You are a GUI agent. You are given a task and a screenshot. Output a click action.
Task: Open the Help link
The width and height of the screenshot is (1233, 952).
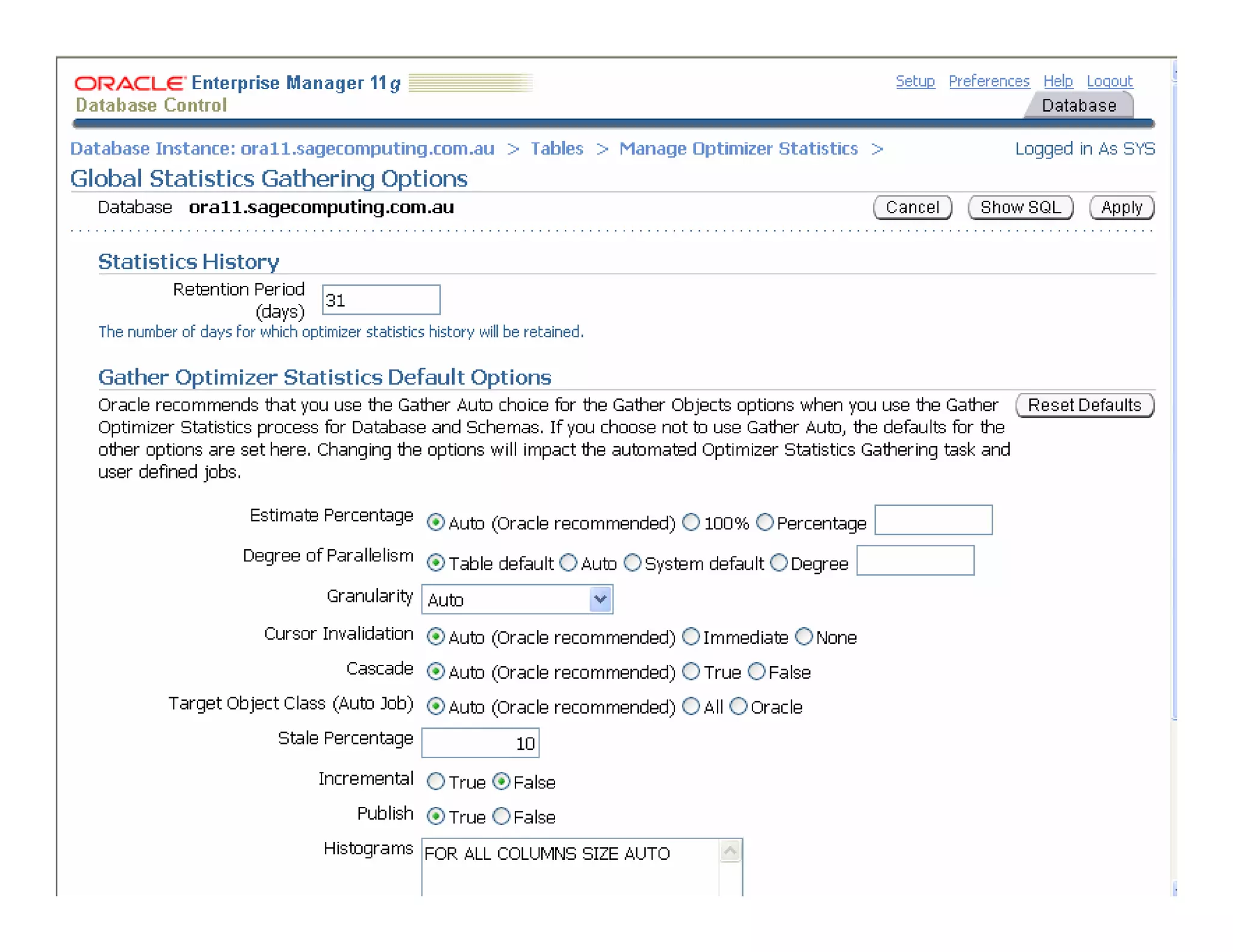tap(1058, 81)
